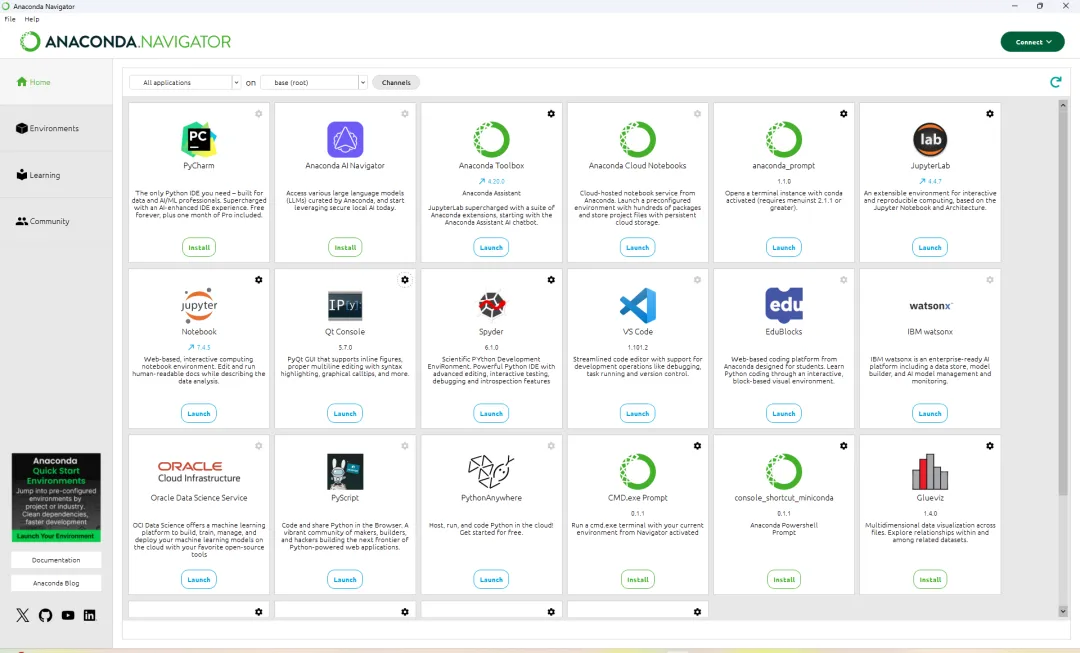The image size is (1080, 653).
Task: Click the vertical scrollbar down arrow
Action: [1063, 611]
